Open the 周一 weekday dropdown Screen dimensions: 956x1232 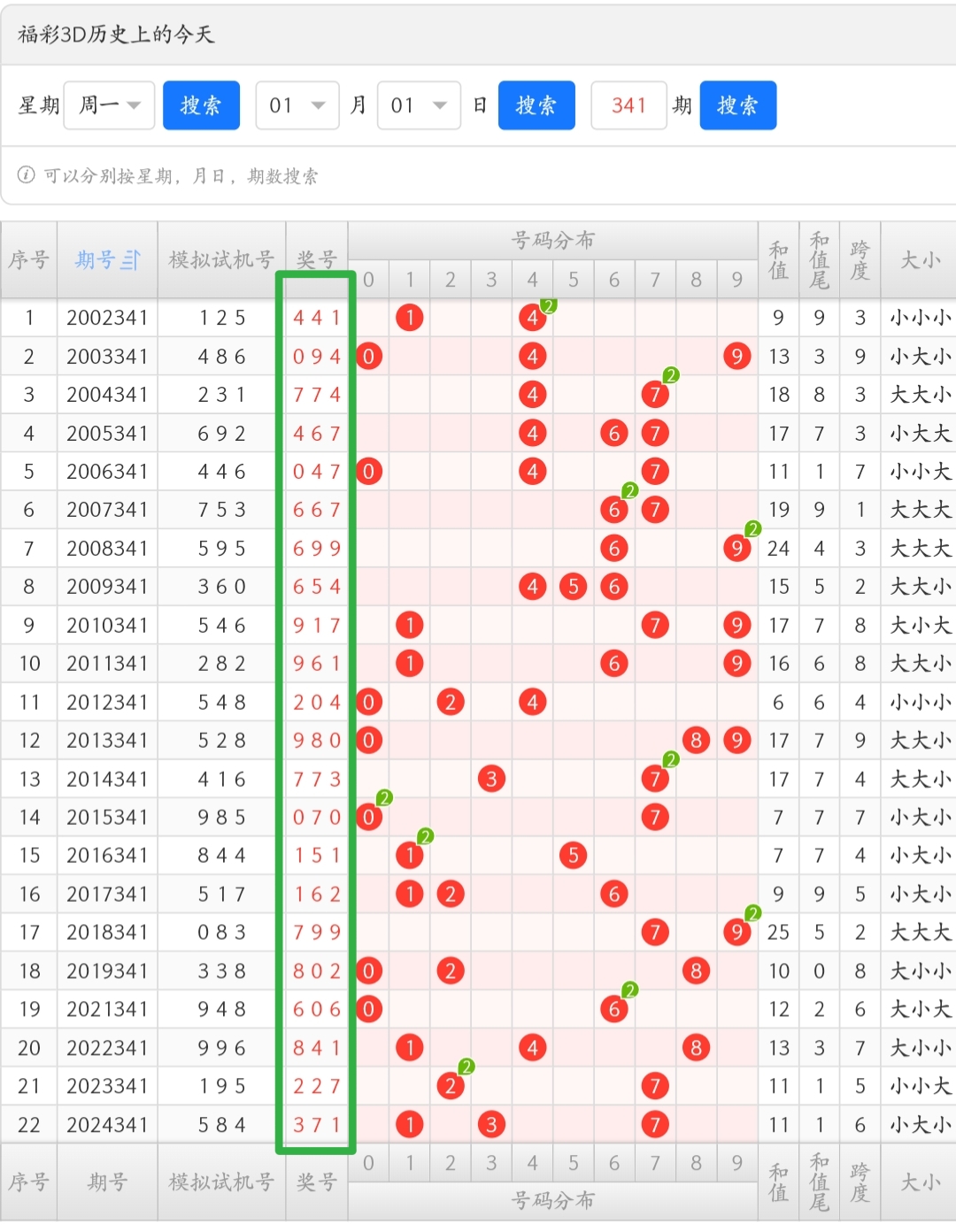point(110,105)
